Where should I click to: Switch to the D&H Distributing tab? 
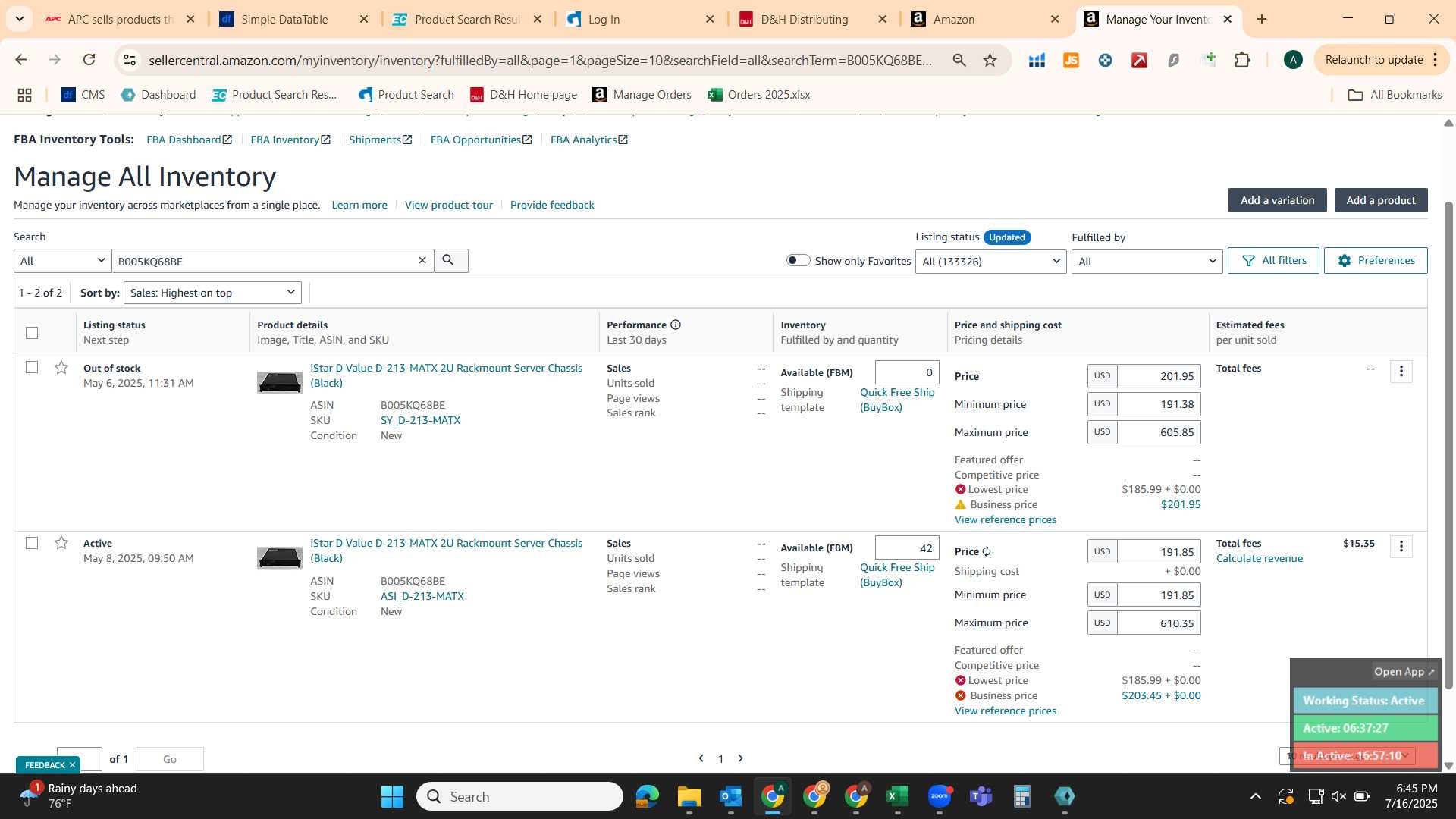pyautogui.click(x=811, y=19)
